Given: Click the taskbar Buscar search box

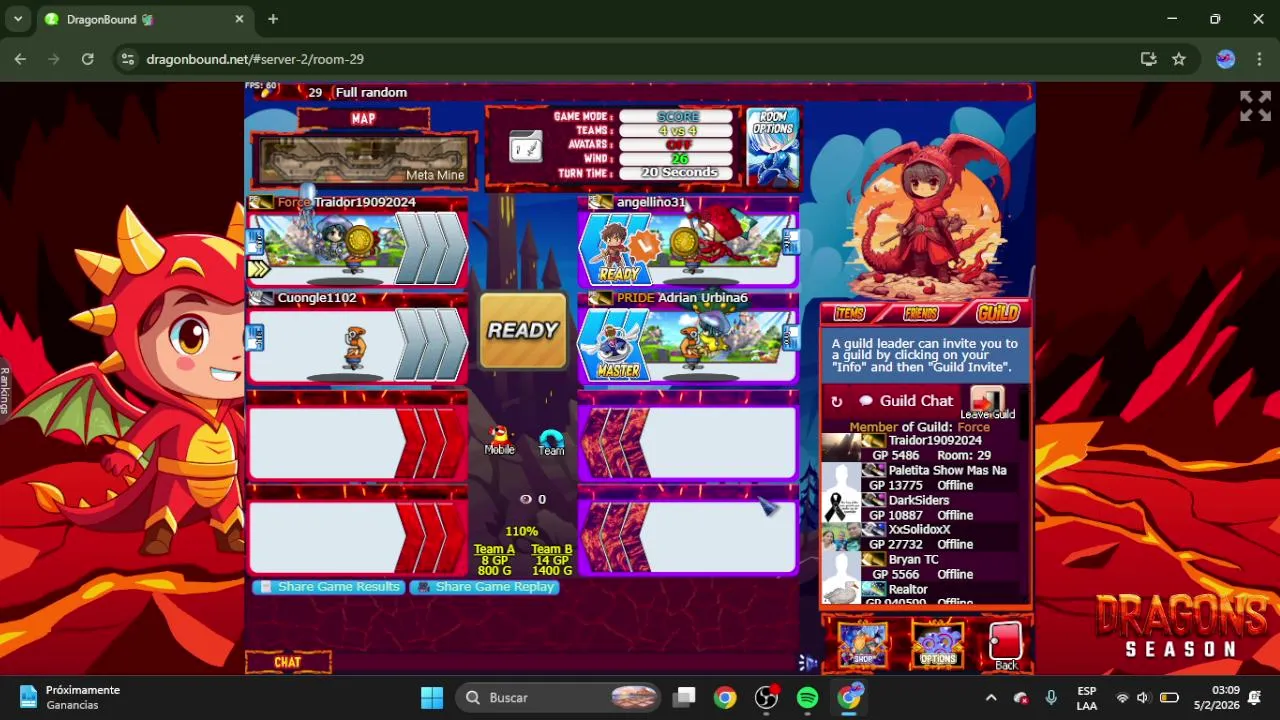Looking at the screenshot, I should point(558,697).
